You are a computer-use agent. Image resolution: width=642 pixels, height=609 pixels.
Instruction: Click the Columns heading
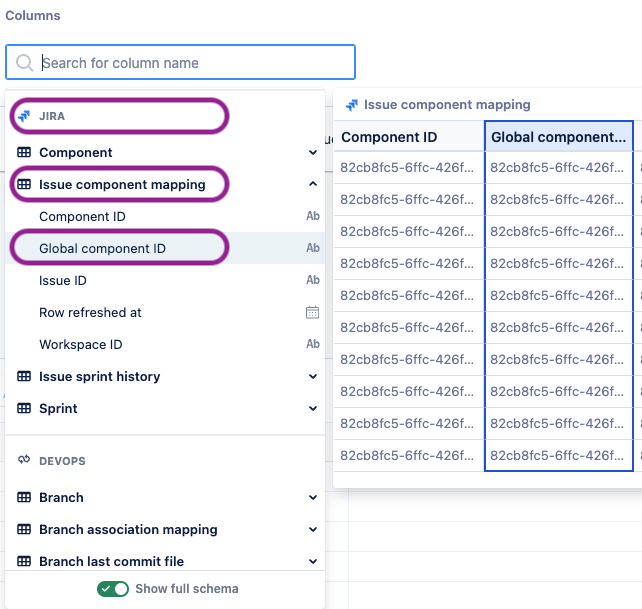33,16
